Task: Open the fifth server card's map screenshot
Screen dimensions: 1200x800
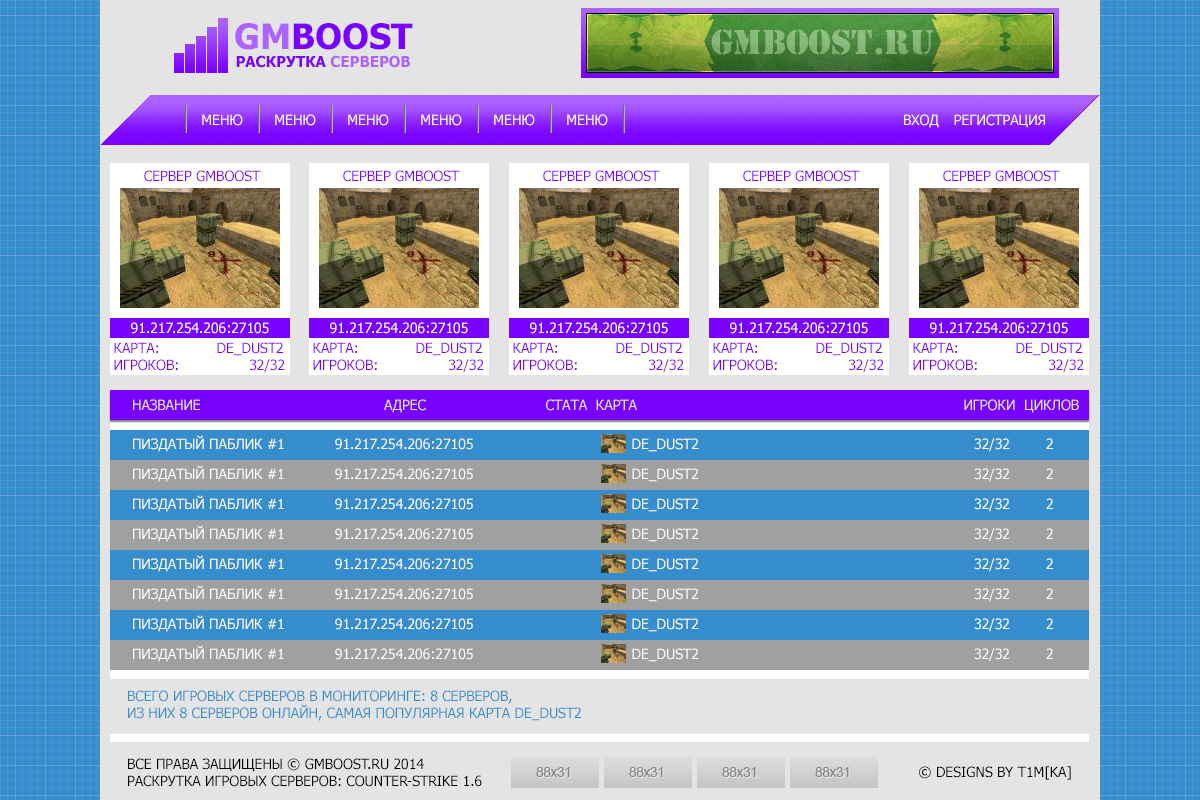Action: point(999,248)
